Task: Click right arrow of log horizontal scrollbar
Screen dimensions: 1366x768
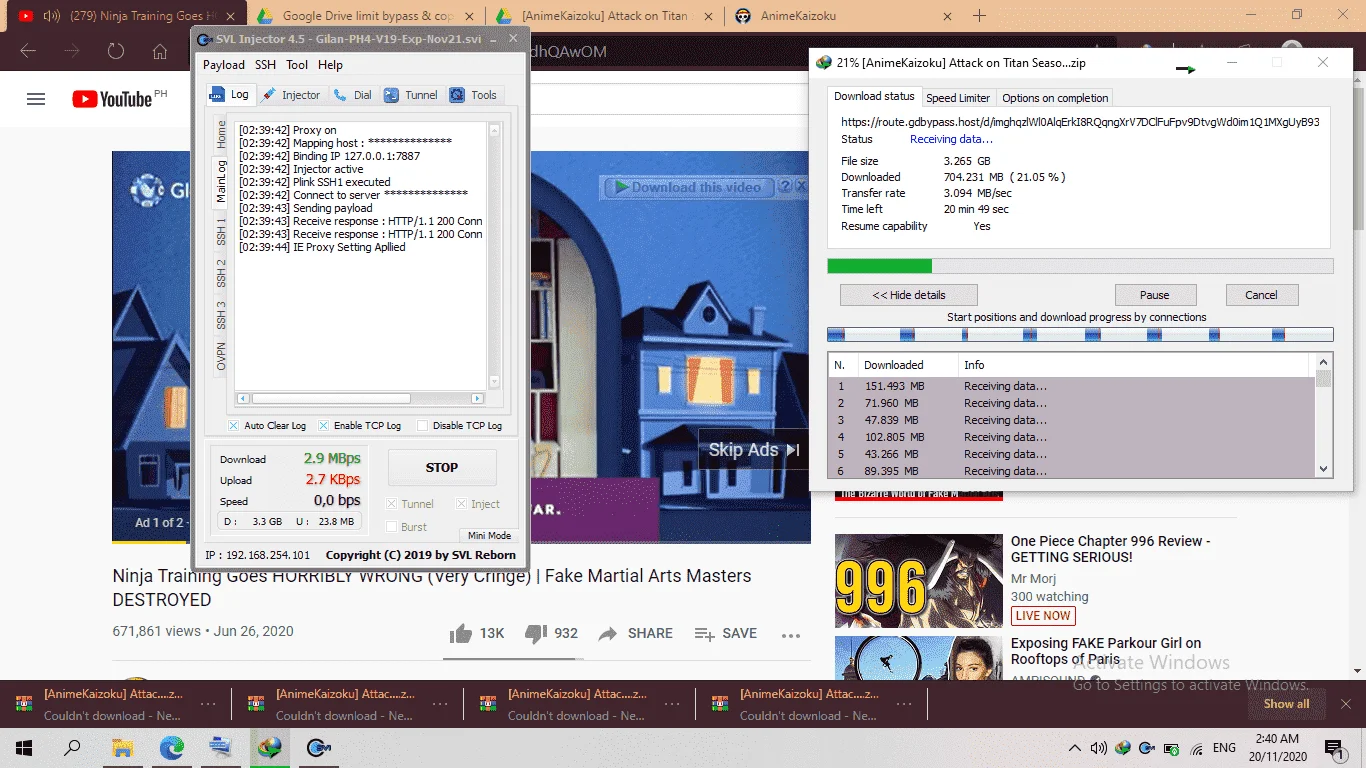Action: point(477,398)
